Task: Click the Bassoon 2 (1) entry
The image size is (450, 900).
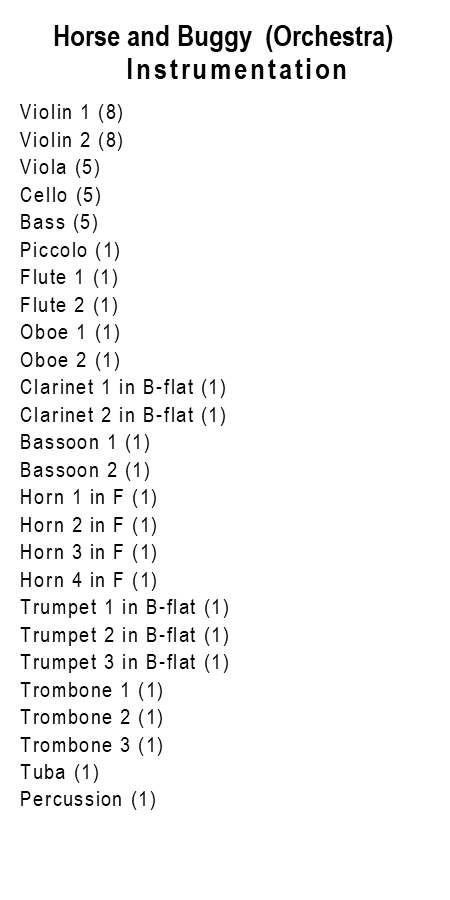Action: [x=85, y=470]
